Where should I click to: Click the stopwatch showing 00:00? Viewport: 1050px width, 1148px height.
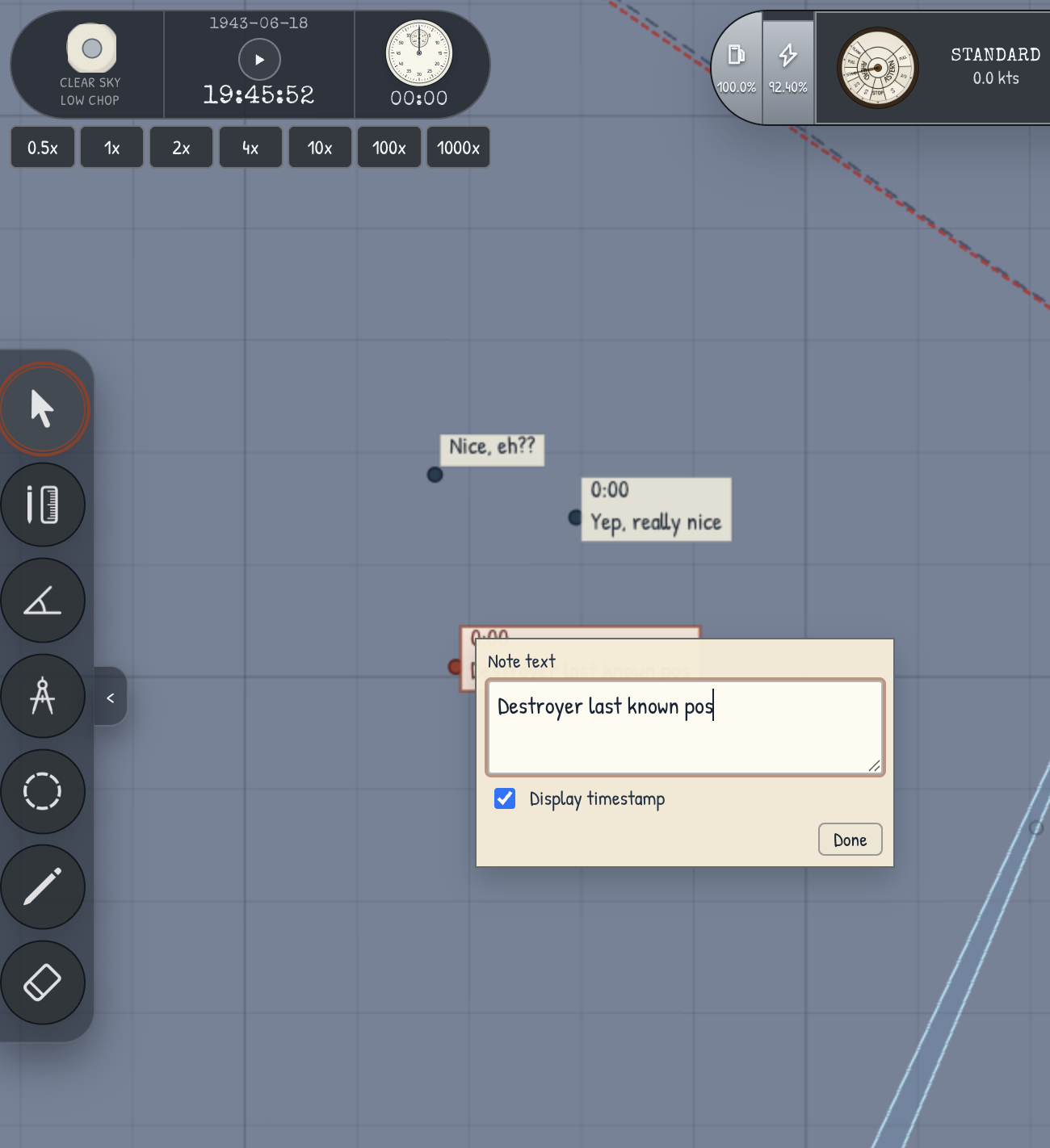click(x=418, y=53)
